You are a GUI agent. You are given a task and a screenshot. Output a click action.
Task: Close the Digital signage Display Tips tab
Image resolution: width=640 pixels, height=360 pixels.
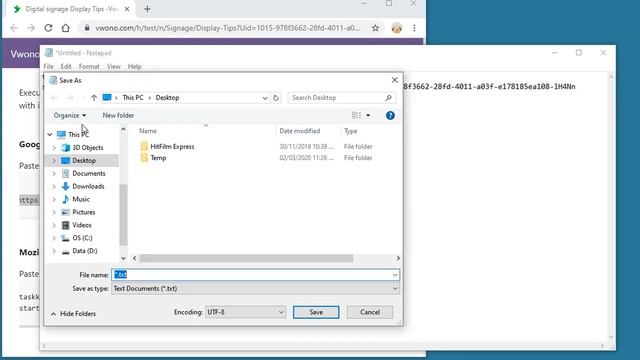(127, 9)
